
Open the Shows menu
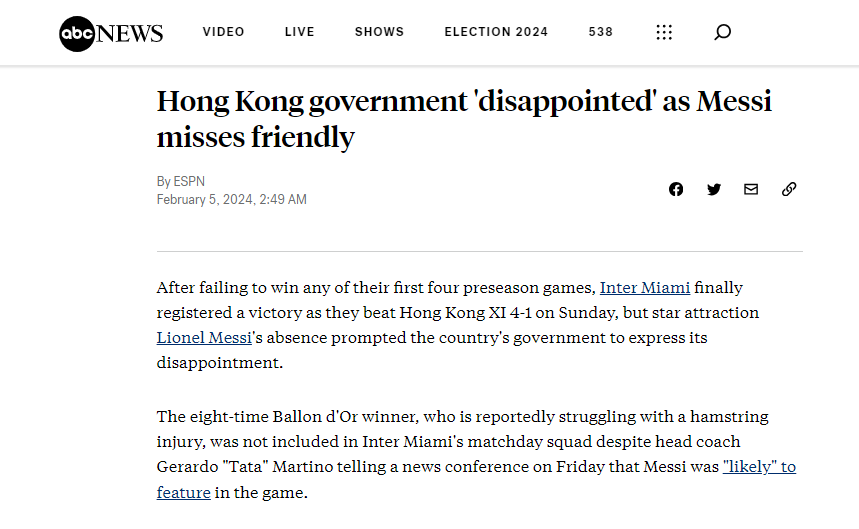pyautogui.click(x=379, y=32)
